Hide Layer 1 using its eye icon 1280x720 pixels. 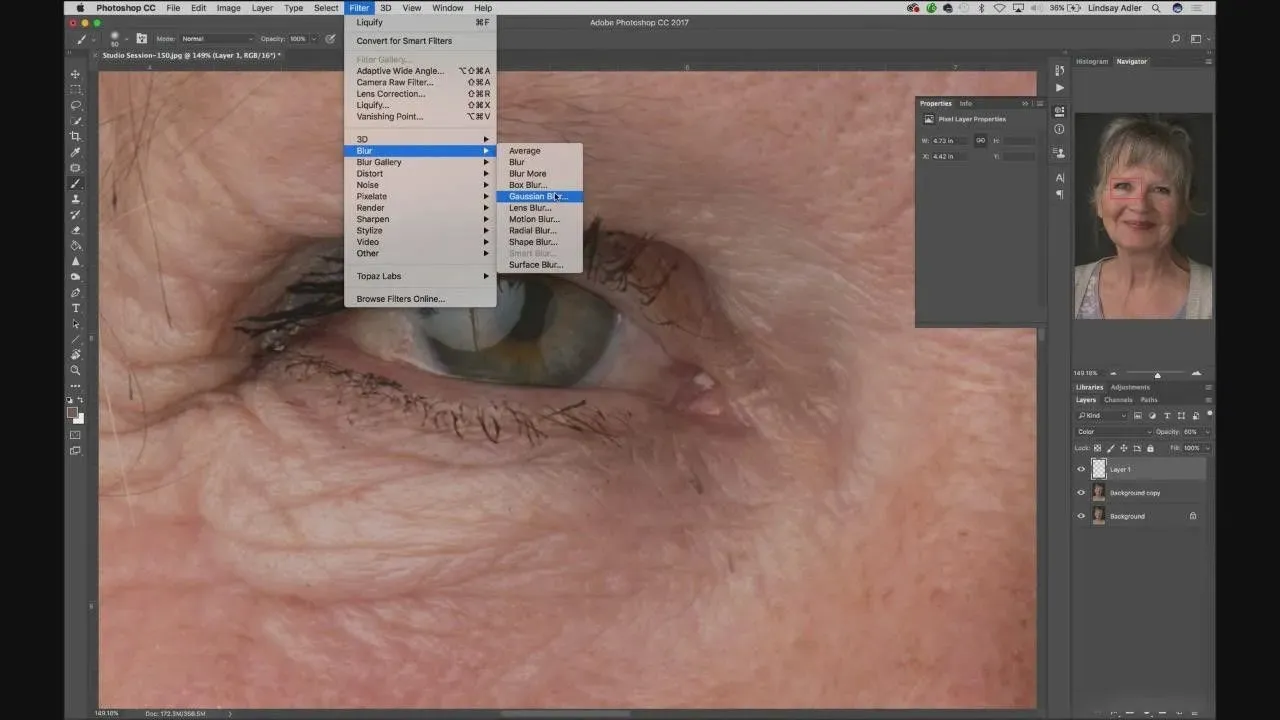click(x=1081, y=469)
